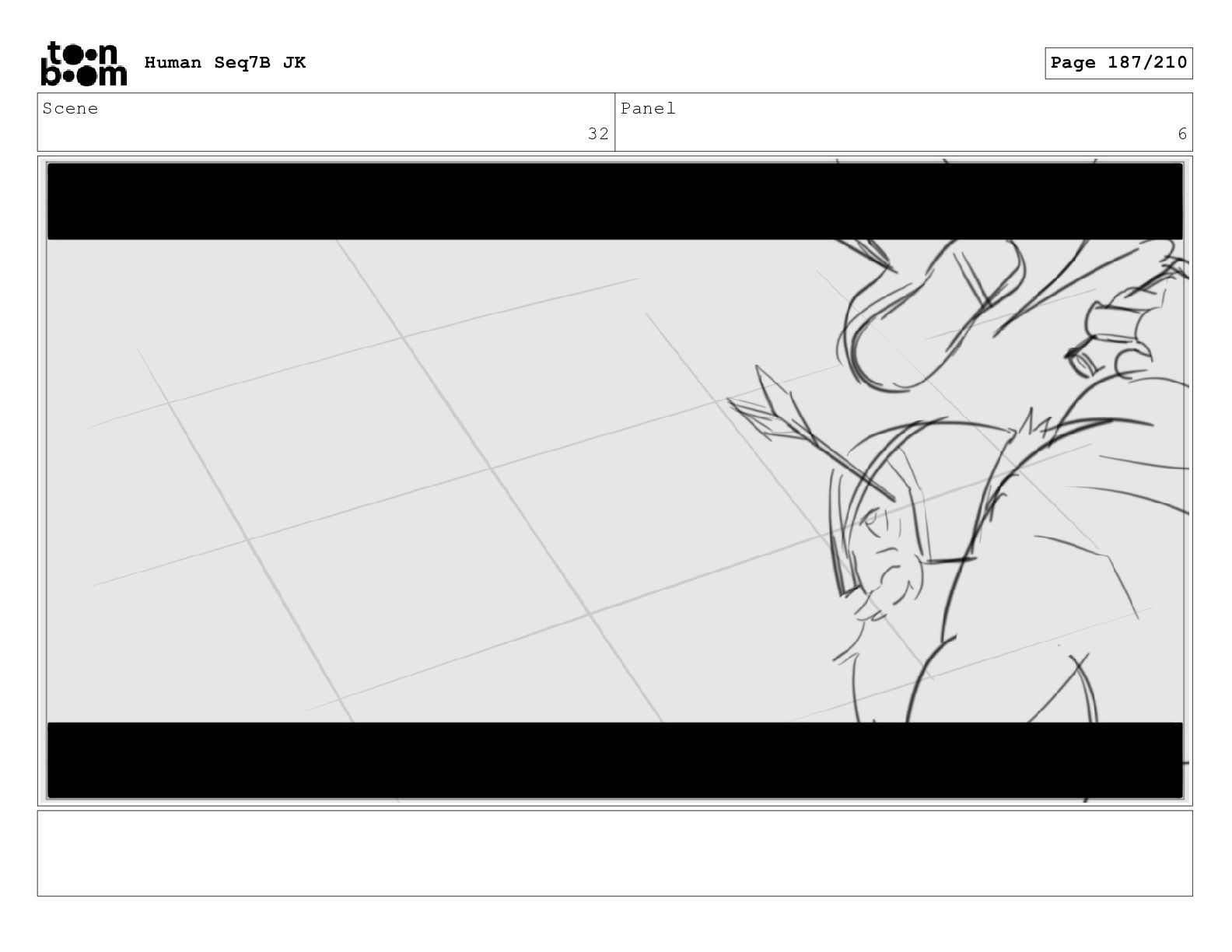Click the Toon Boom logo
1232x952 pixels.
83,63
